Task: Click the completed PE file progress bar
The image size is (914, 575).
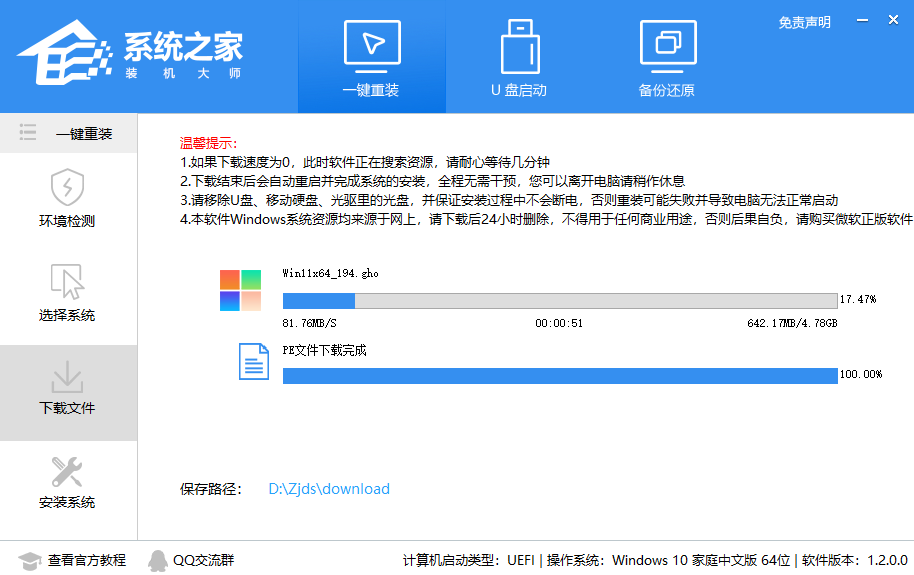Action: (x=560, y=375)
